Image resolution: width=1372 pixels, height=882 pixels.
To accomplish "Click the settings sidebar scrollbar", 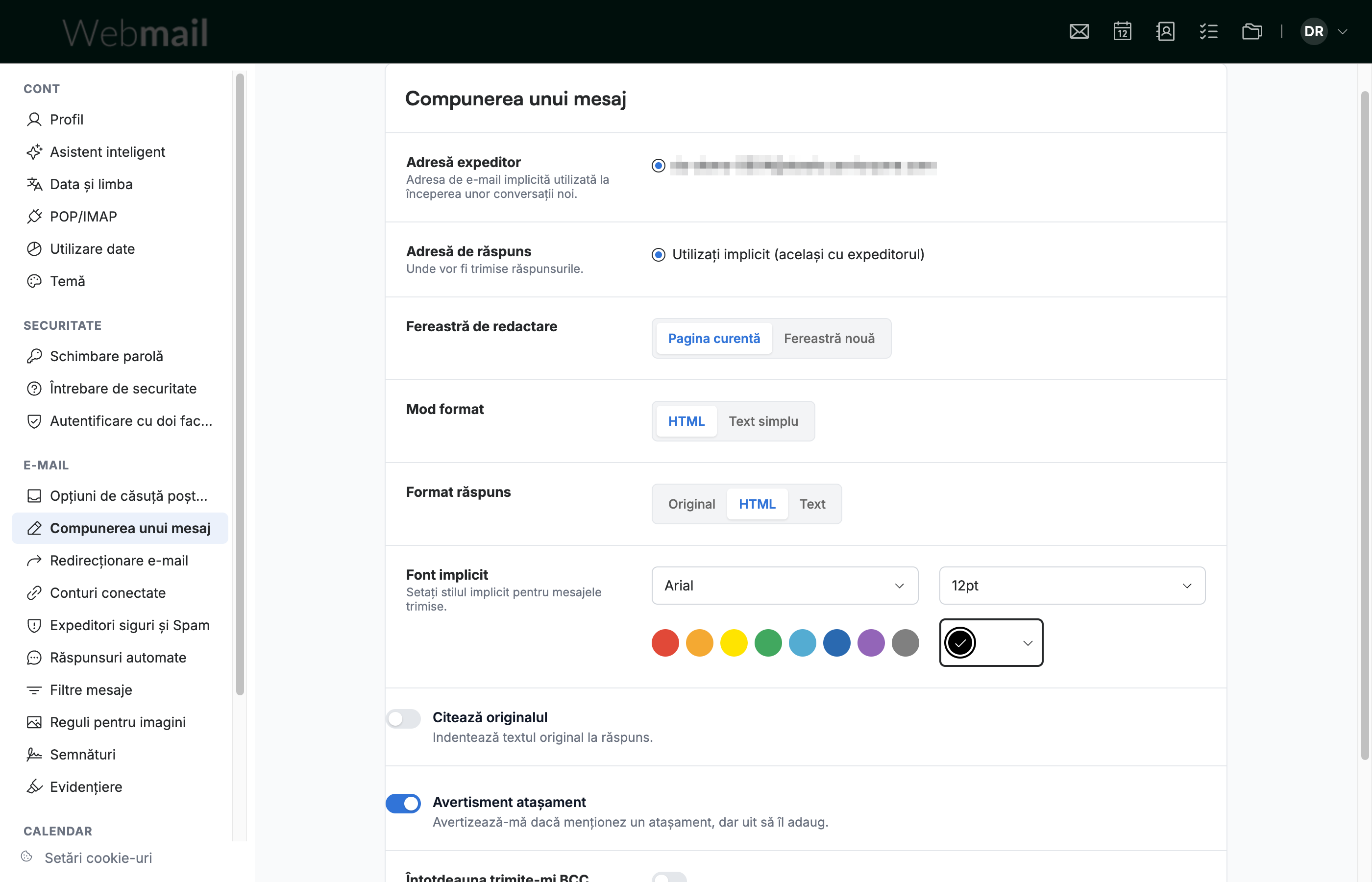I will point(240,384).
